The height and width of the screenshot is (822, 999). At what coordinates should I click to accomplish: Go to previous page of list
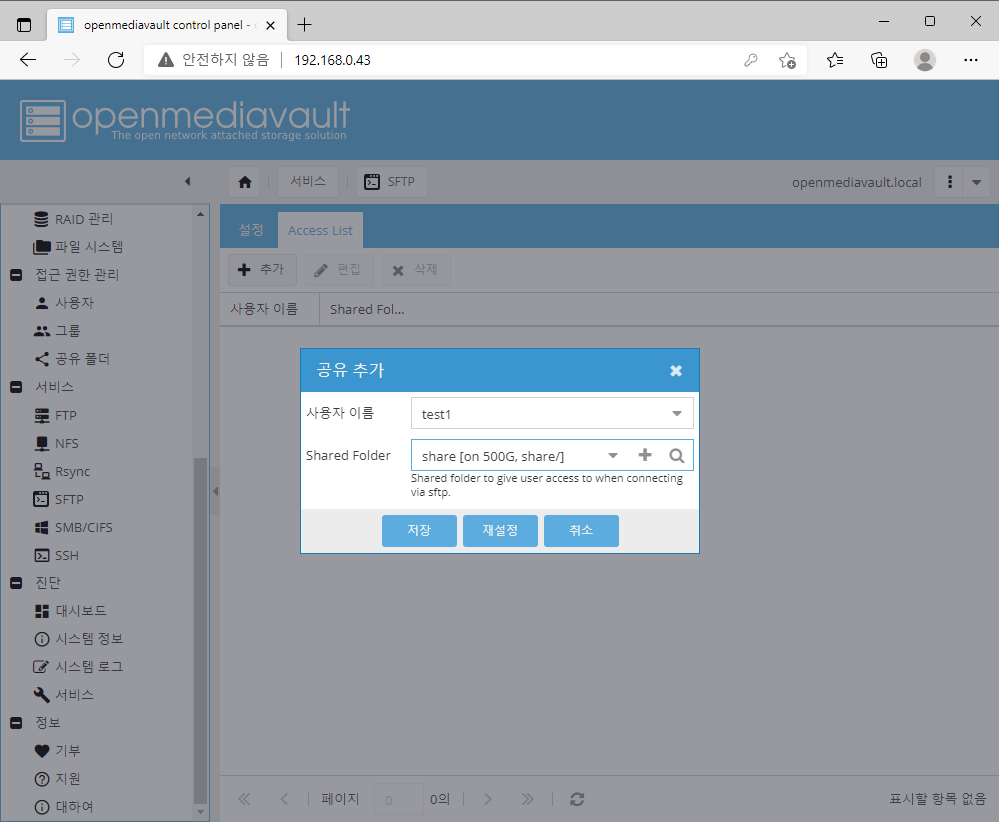tap(284, 799)
